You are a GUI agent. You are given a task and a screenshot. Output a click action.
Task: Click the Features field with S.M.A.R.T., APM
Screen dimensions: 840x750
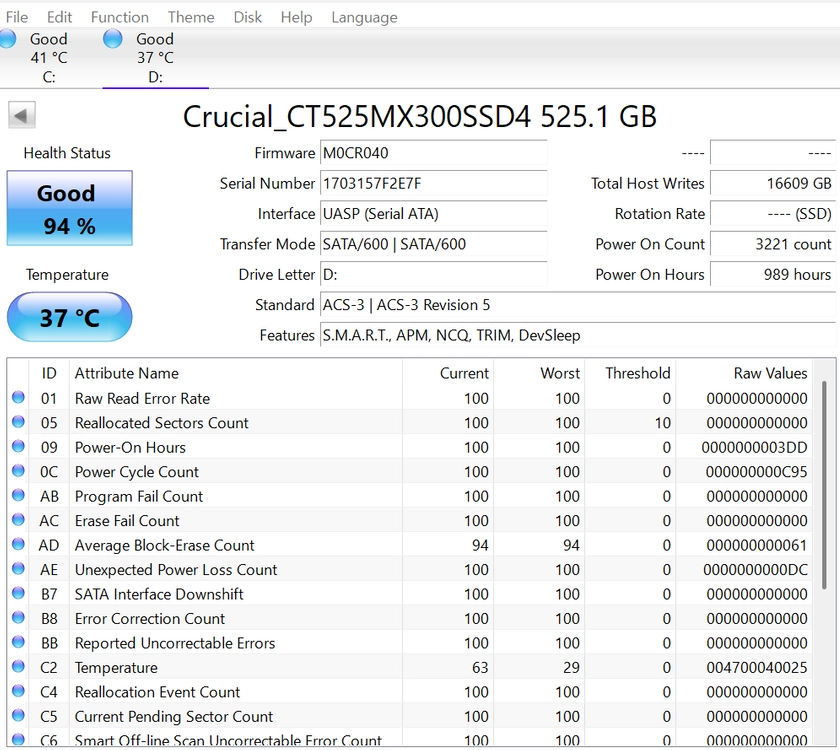click(x=578, y=335)
